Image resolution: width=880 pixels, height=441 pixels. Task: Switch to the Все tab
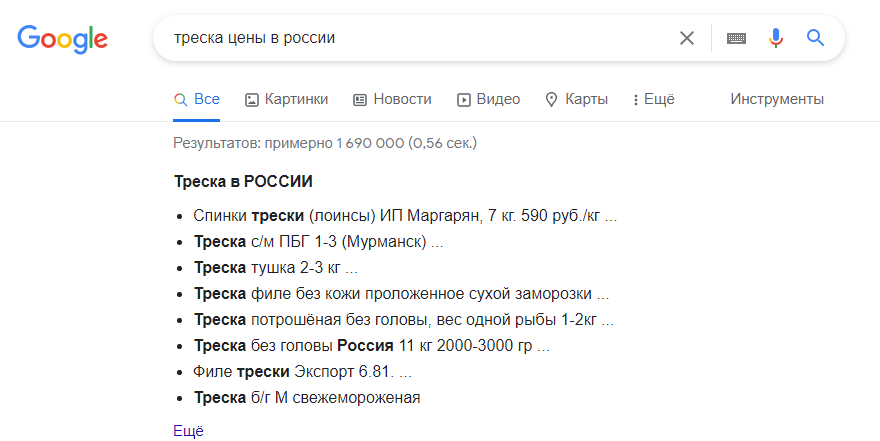tap(196, 99)
